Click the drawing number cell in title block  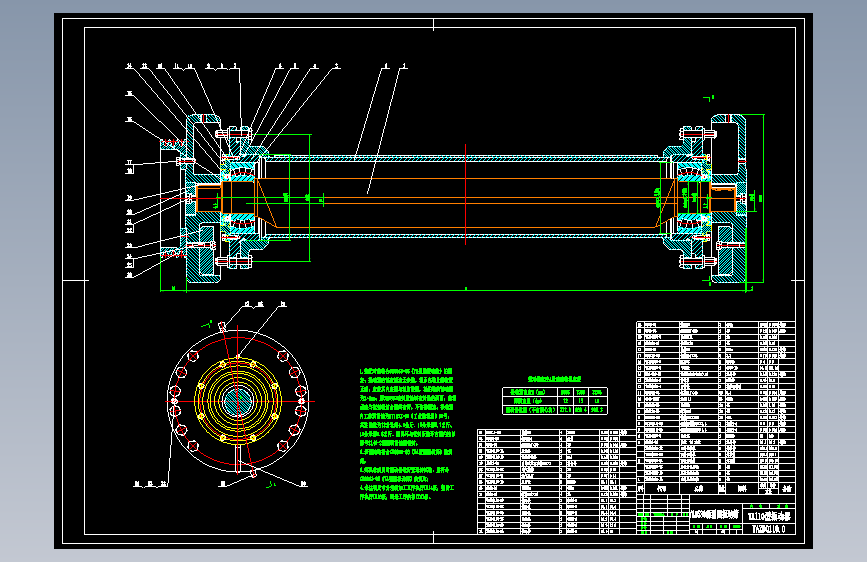tap(768, 529)
